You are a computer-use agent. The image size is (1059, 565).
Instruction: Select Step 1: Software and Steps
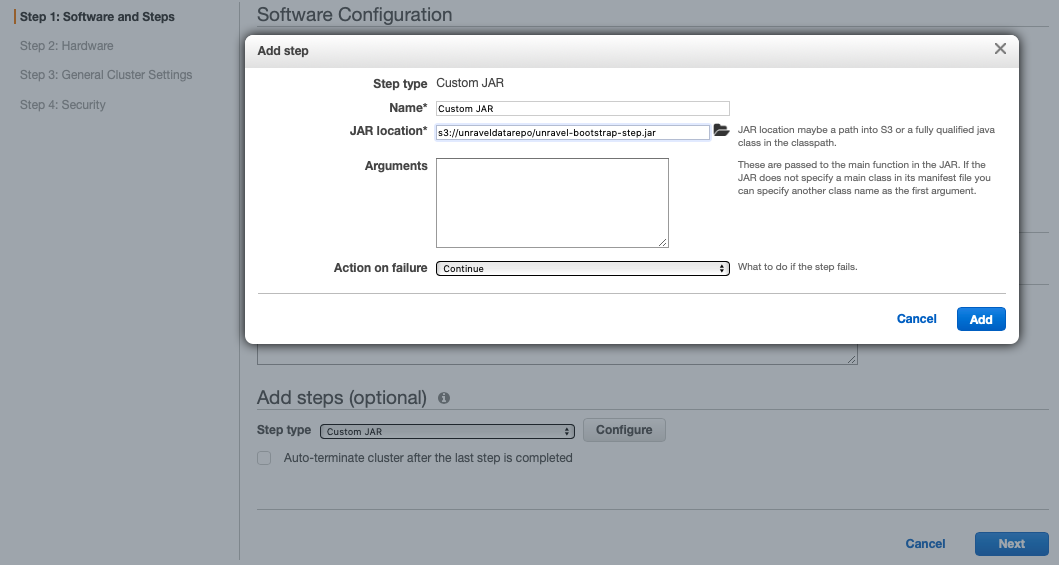point(97,17)
